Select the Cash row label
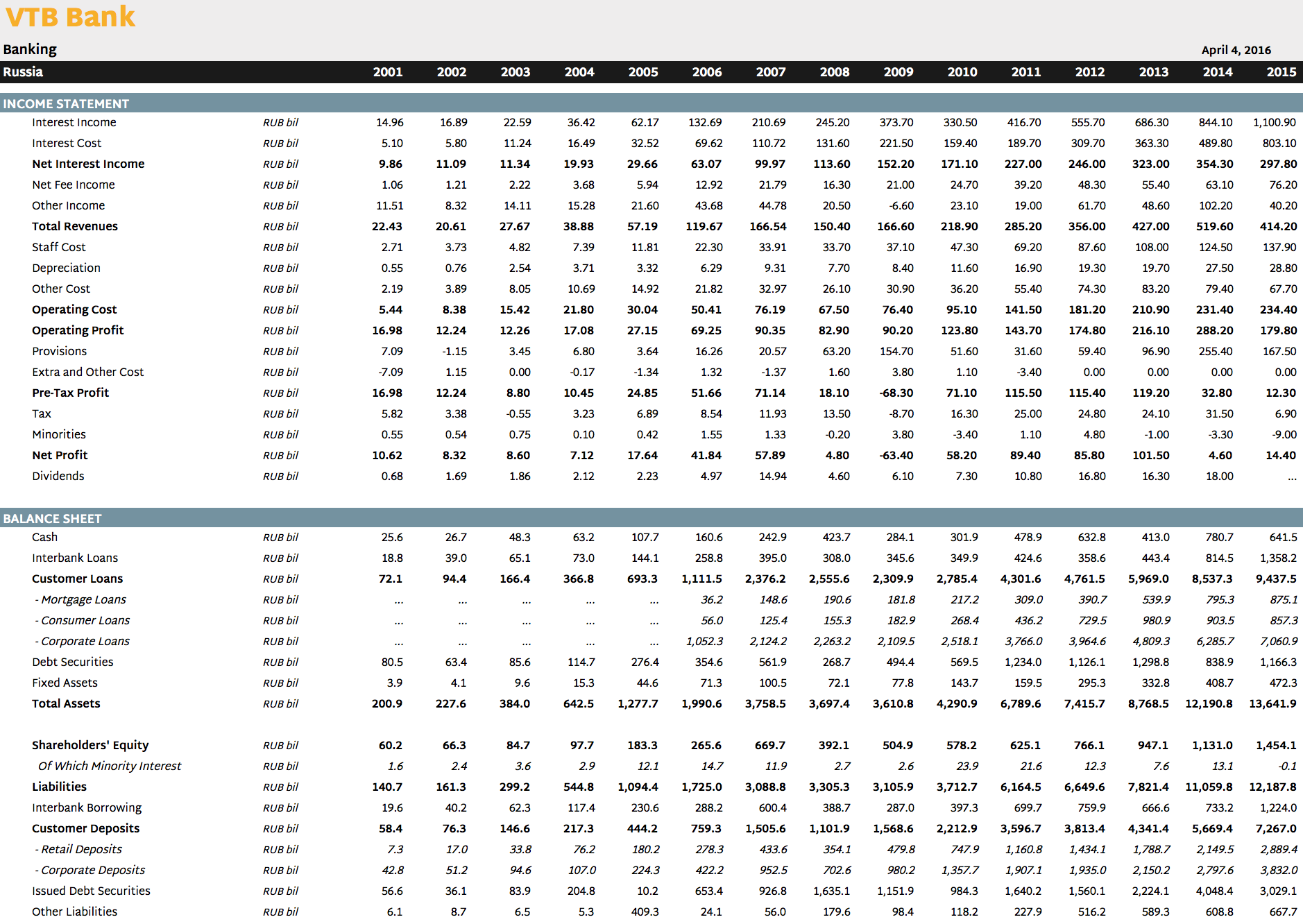The width and height of the screenshot is (1303, 924). [x=44, y=537]
